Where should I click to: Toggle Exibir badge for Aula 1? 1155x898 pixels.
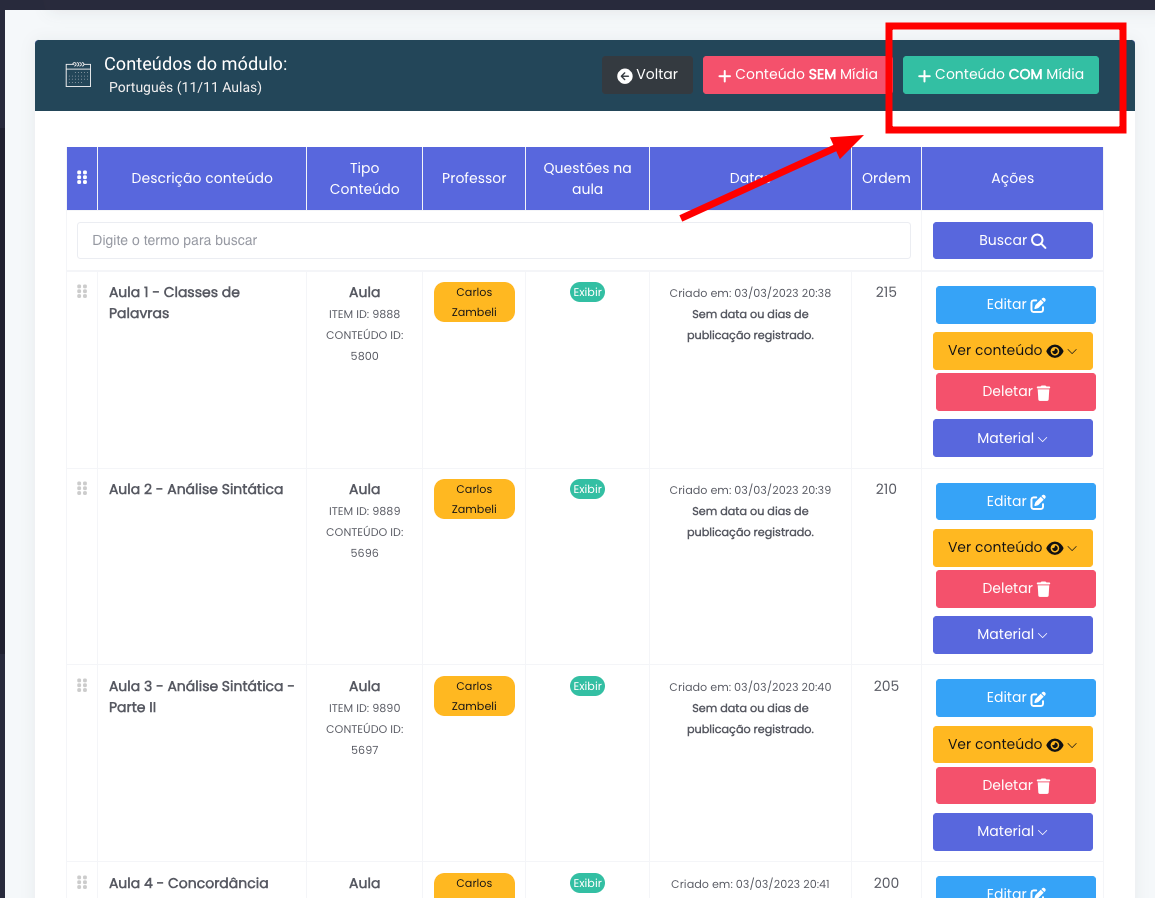(x=587, y=292)
